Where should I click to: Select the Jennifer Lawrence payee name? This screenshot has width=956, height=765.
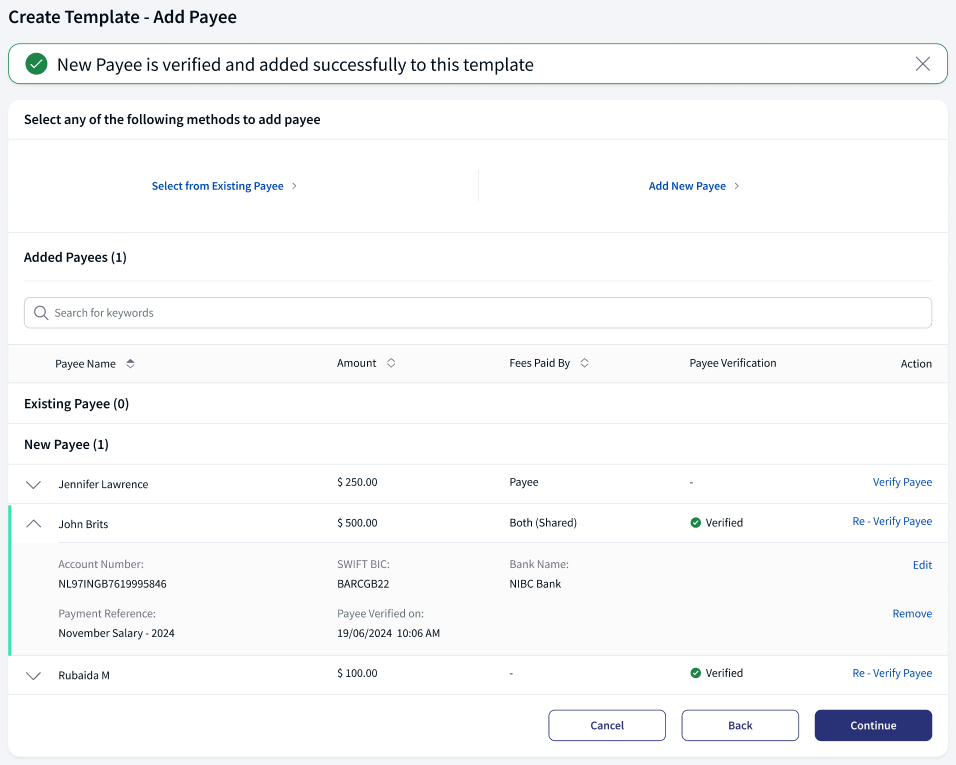pos(103,485)
